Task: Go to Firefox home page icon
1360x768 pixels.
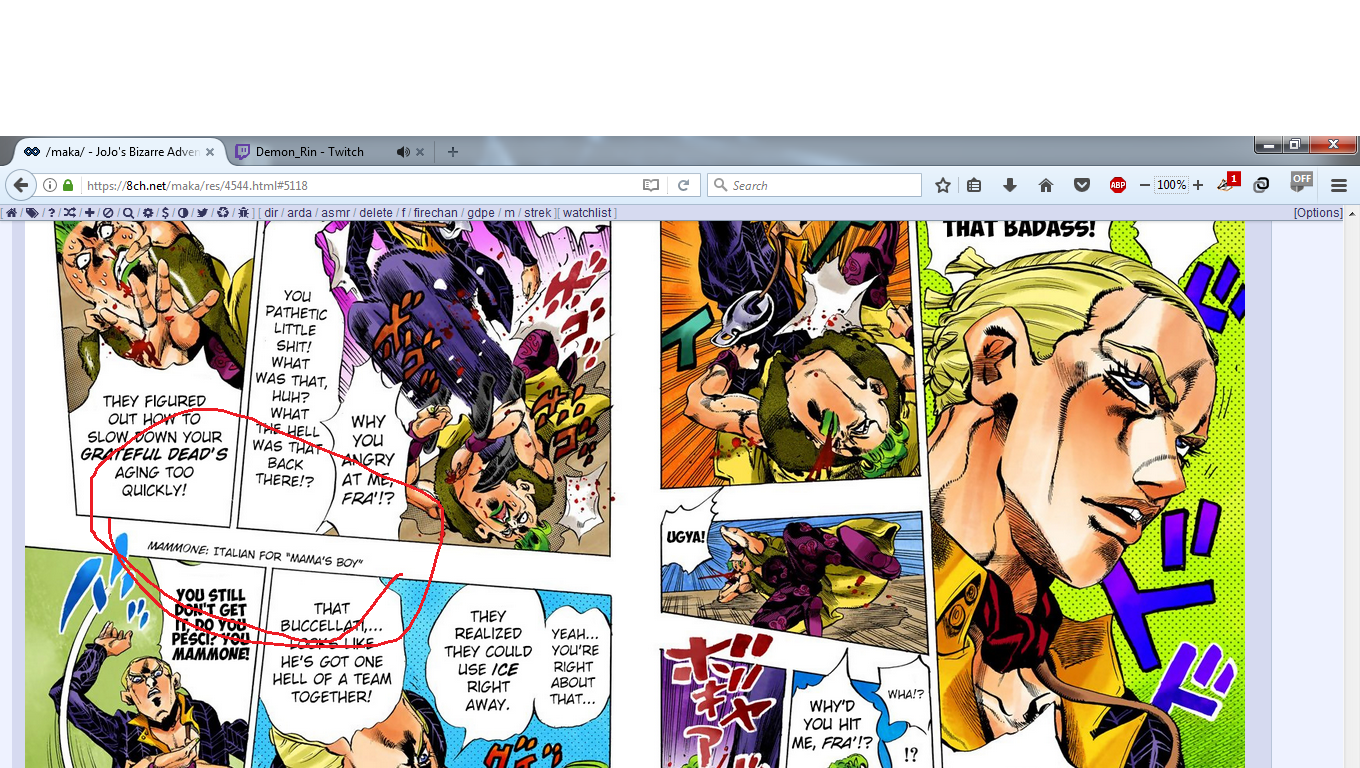Action: [x=1046, y=185]
